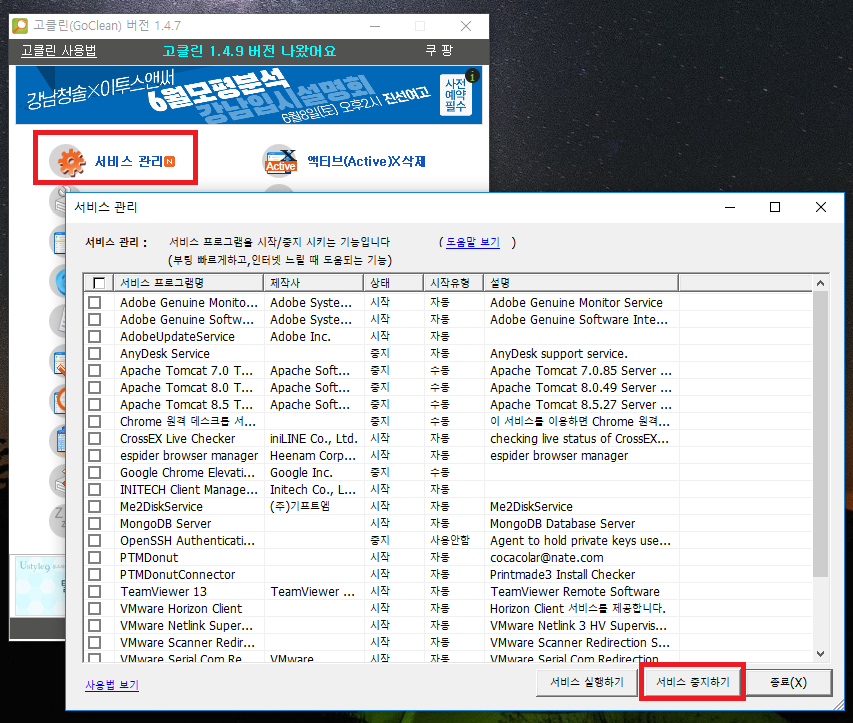Click the 액티브(Active)X삭제 label
Image resolution: width=853 pixels, height=723 pixels.
coord(366,162)
